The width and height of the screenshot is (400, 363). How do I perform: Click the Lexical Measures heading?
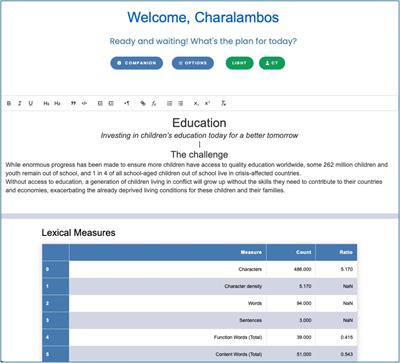78,233
